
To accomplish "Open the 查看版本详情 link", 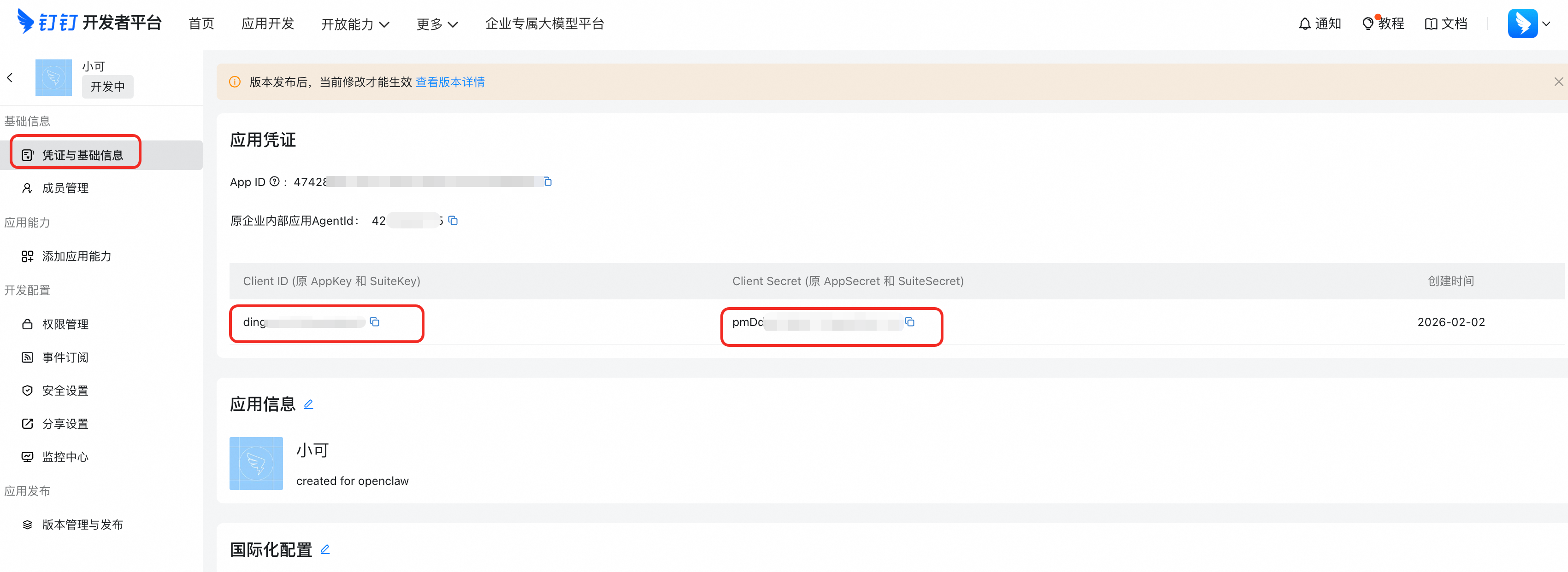I will (x=450, y=82).
